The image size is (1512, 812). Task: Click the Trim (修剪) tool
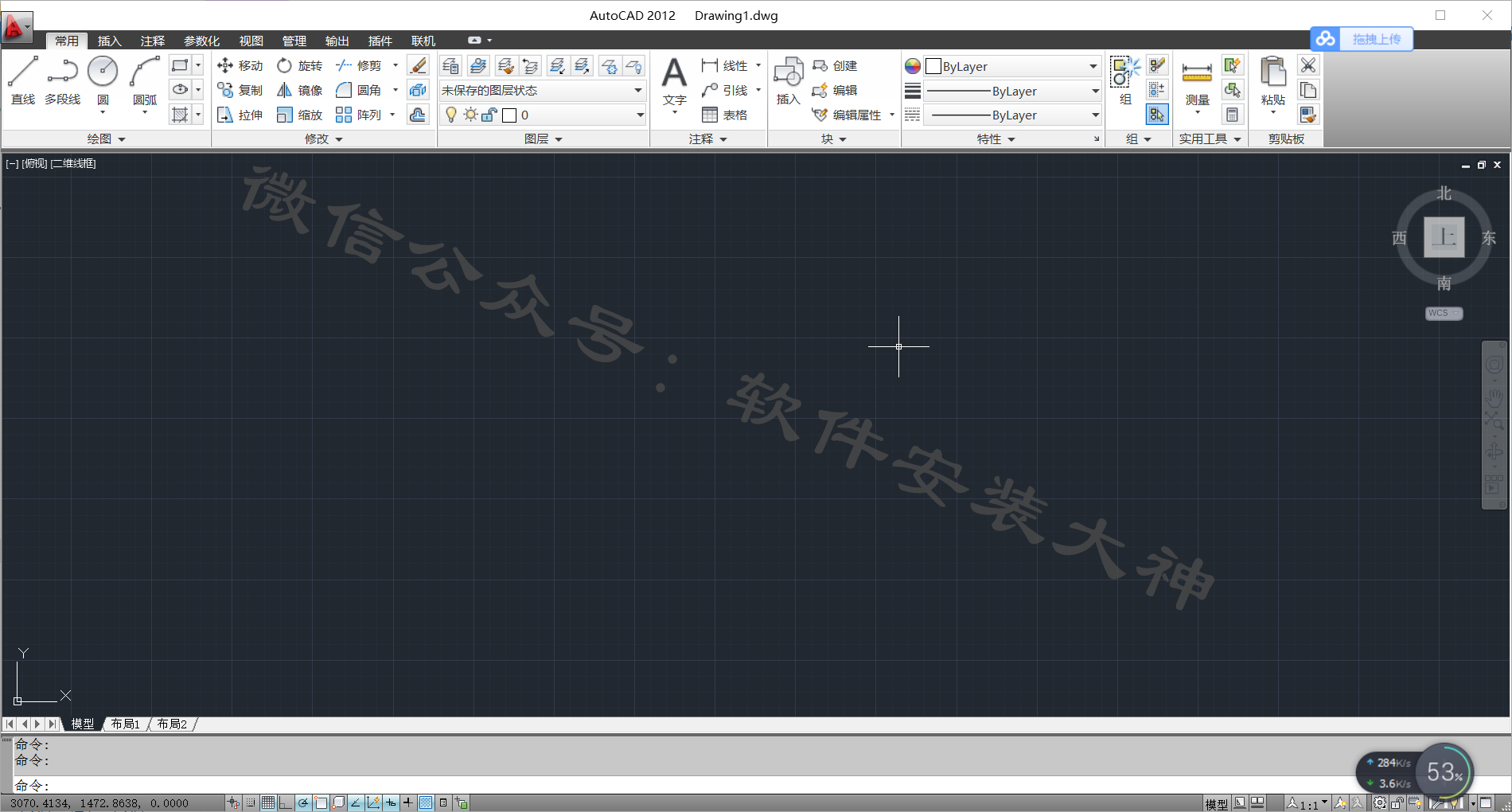[359, 65]
